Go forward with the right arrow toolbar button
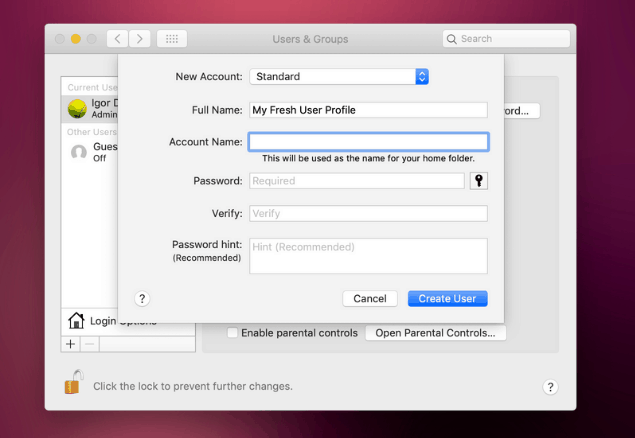 coord(140,39)
